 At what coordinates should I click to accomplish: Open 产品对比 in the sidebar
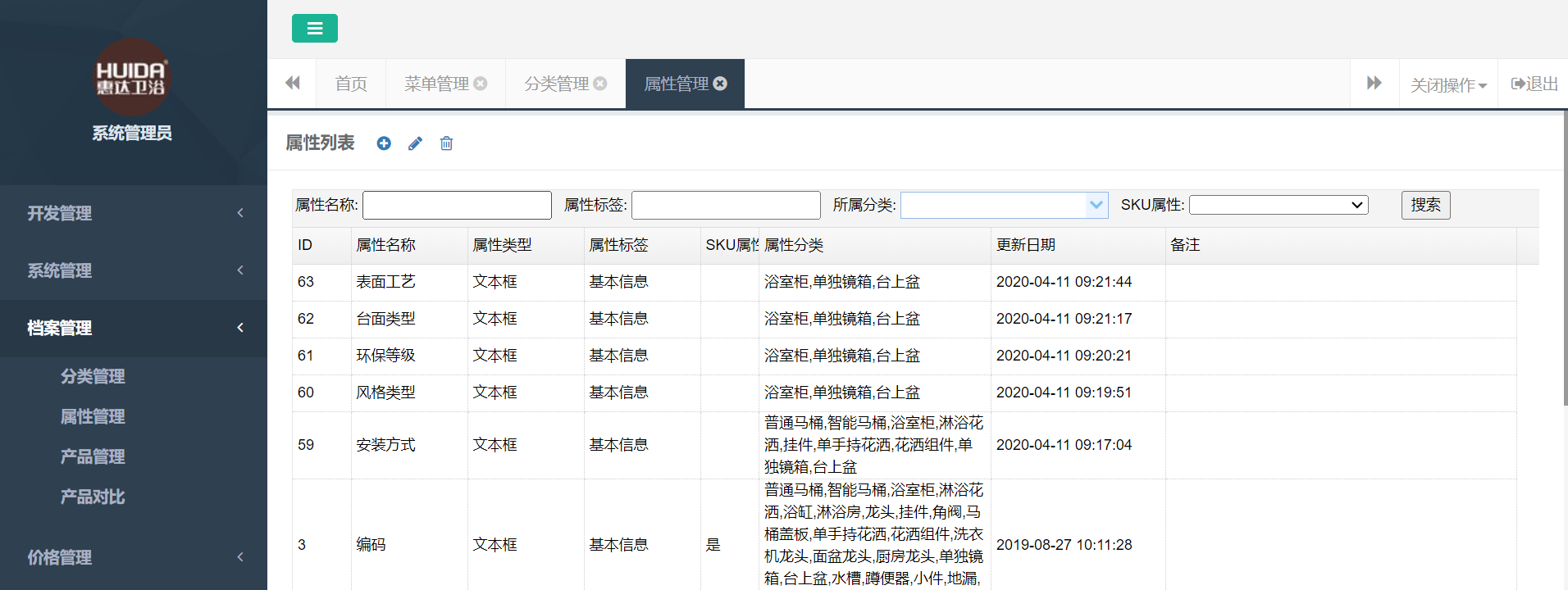pos(93,497)
